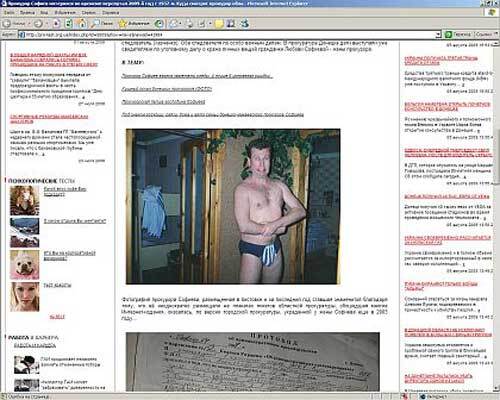Click the Research book toolbar icon
This screenshot has height=400, width=500.
point(231,24)
